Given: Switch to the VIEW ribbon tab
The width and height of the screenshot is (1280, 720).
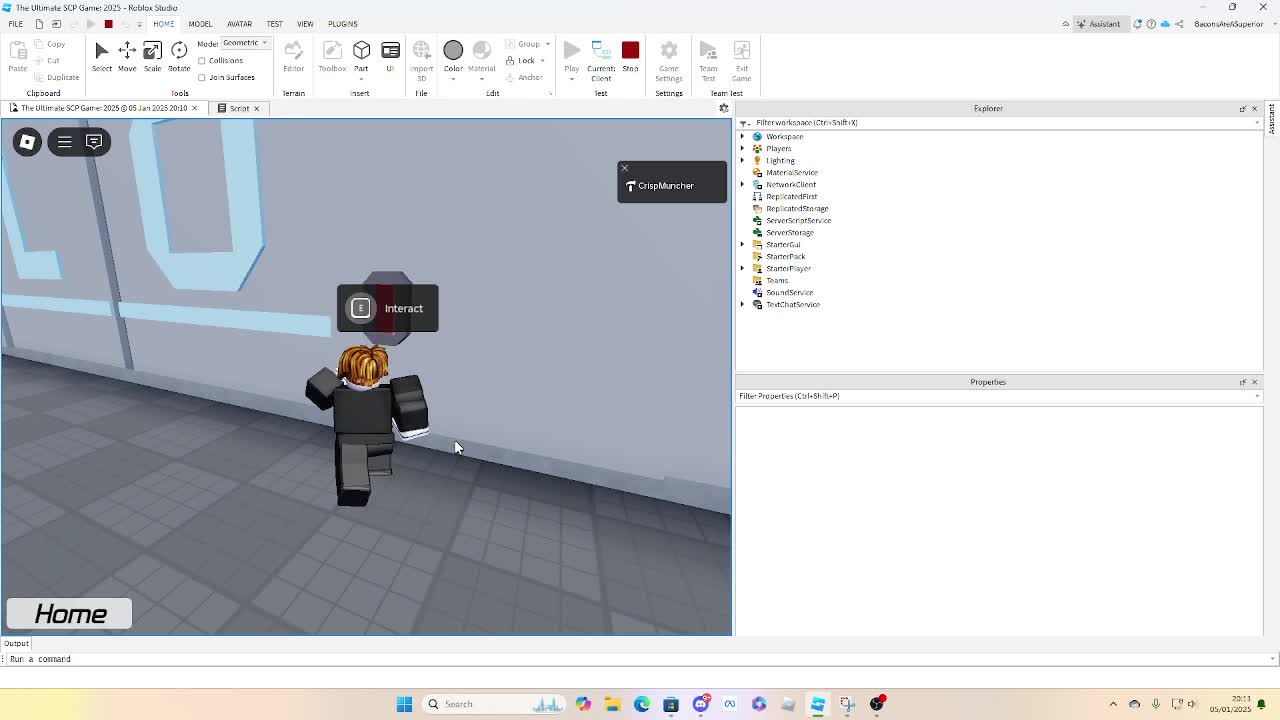Looking at the screenshot, I should (305, 24).
